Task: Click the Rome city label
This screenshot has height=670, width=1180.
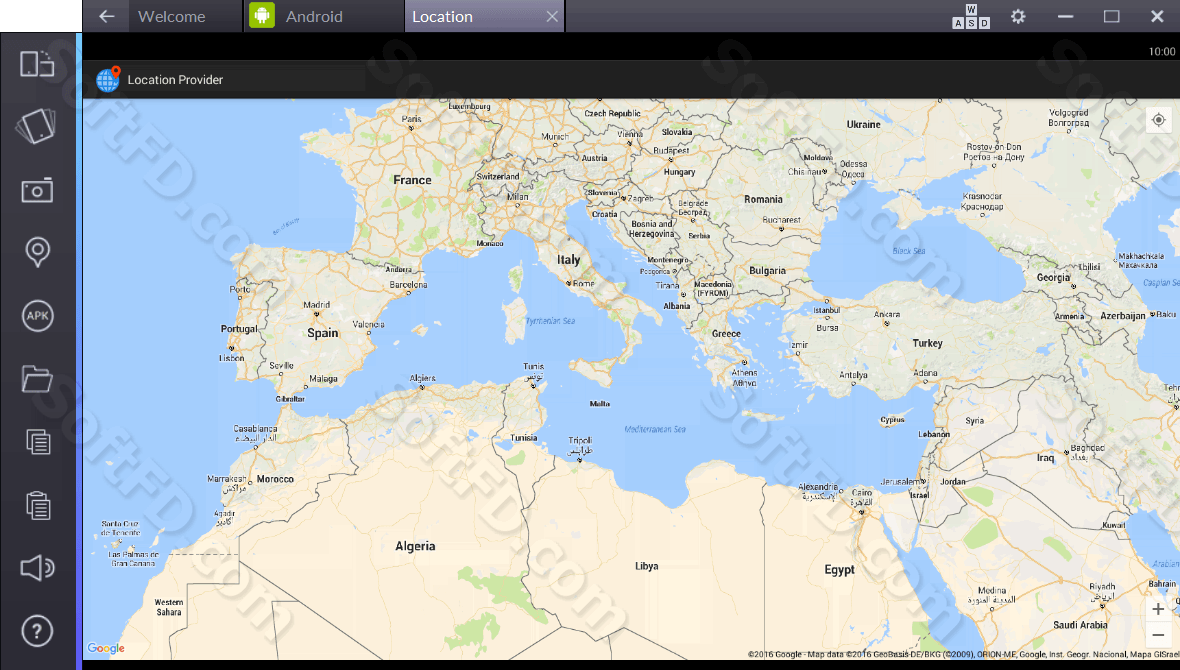Action: point(584,283)
